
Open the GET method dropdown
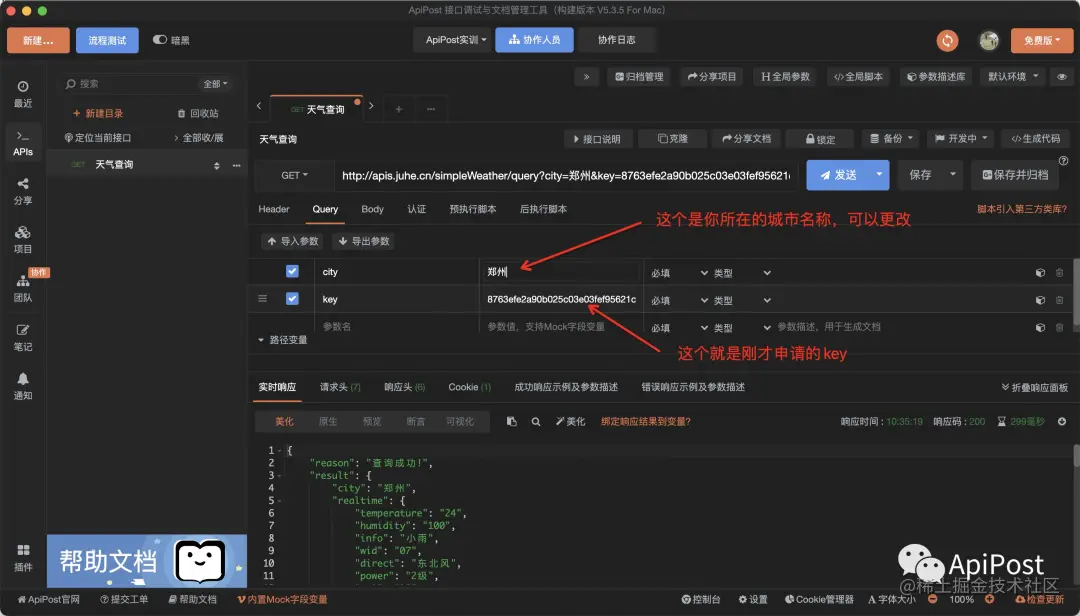click(x=294, y=176)
